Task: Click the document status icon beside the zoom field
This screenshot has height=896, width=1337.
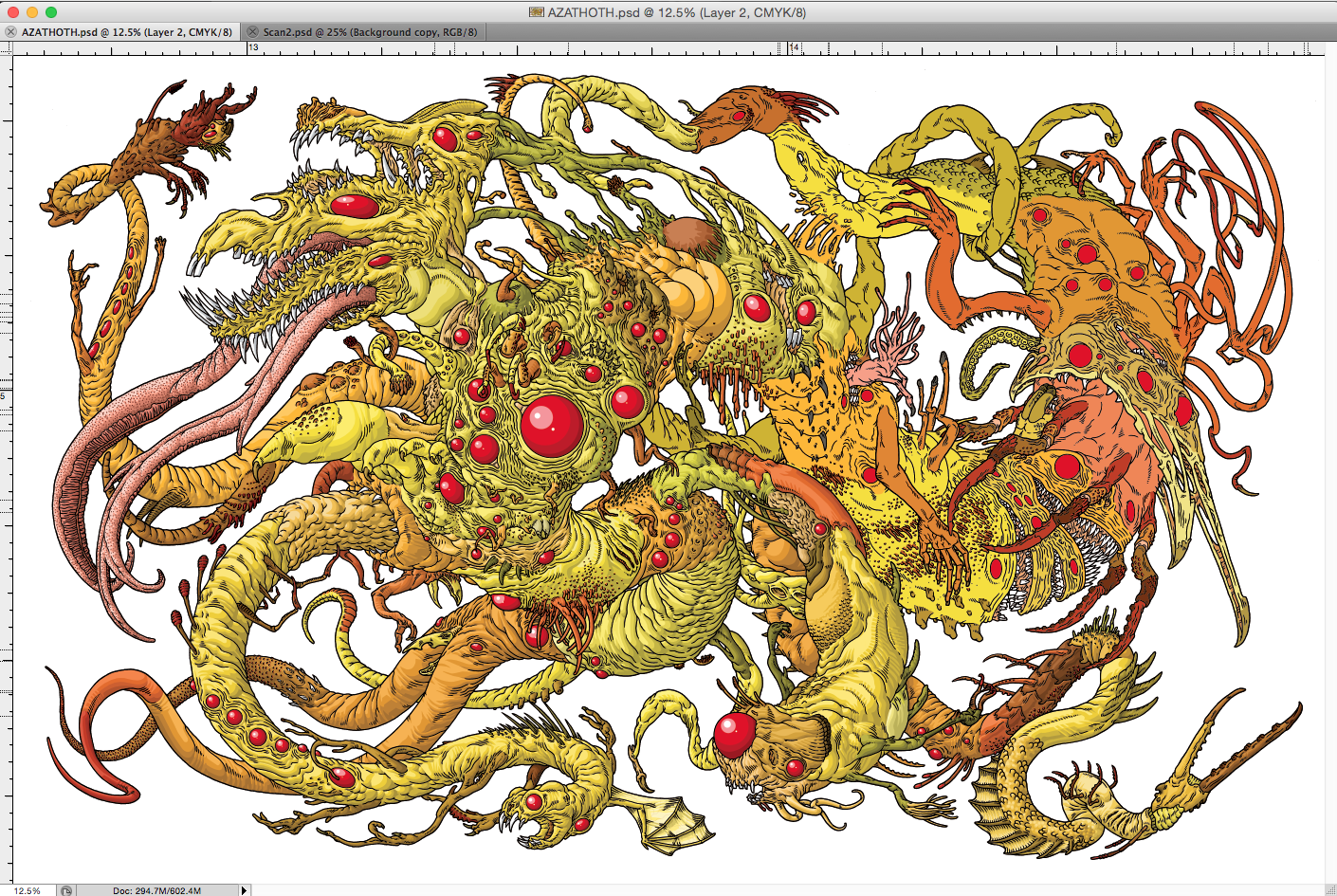Action: pyautogui.click(x=65, y=889)
